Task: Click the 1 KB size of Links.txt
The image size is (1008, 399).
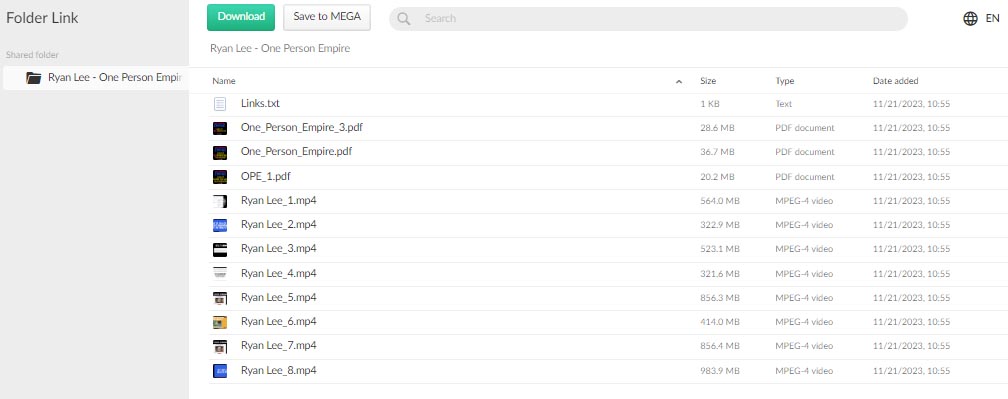Action: click(x=710, y=104)
